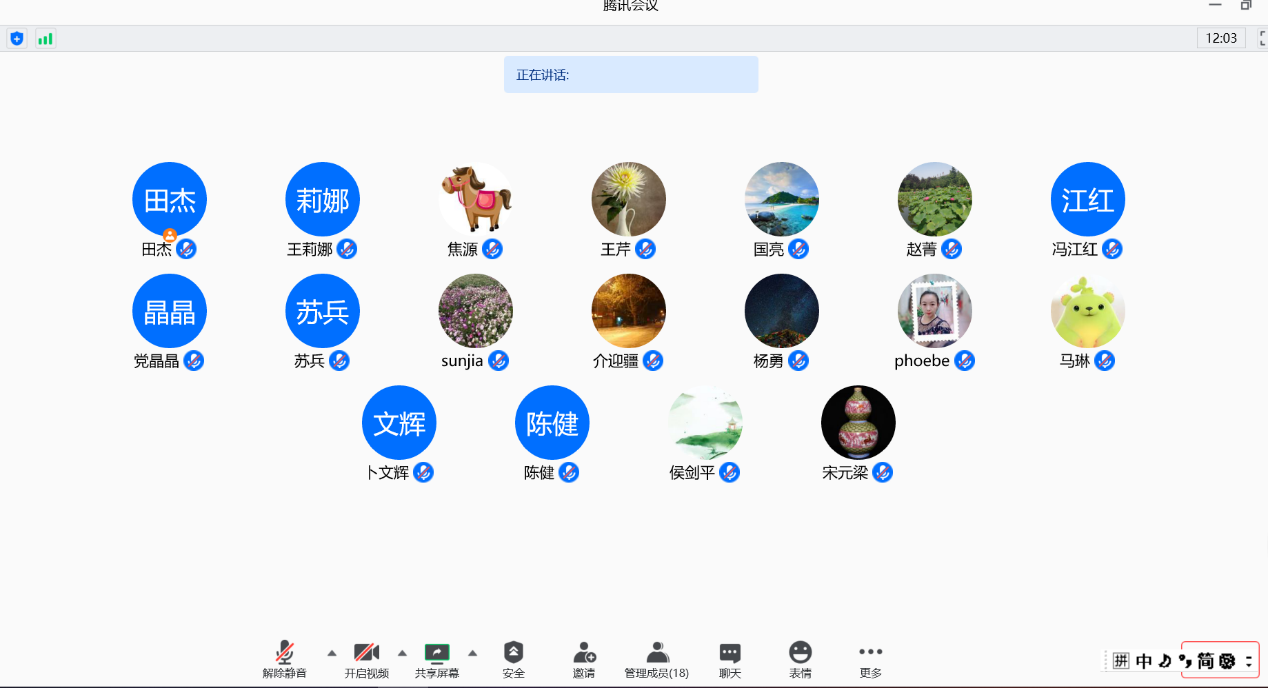Click the green network signal icon
The height and width of the screenshot is (688, 1268).
coord(45,39)
